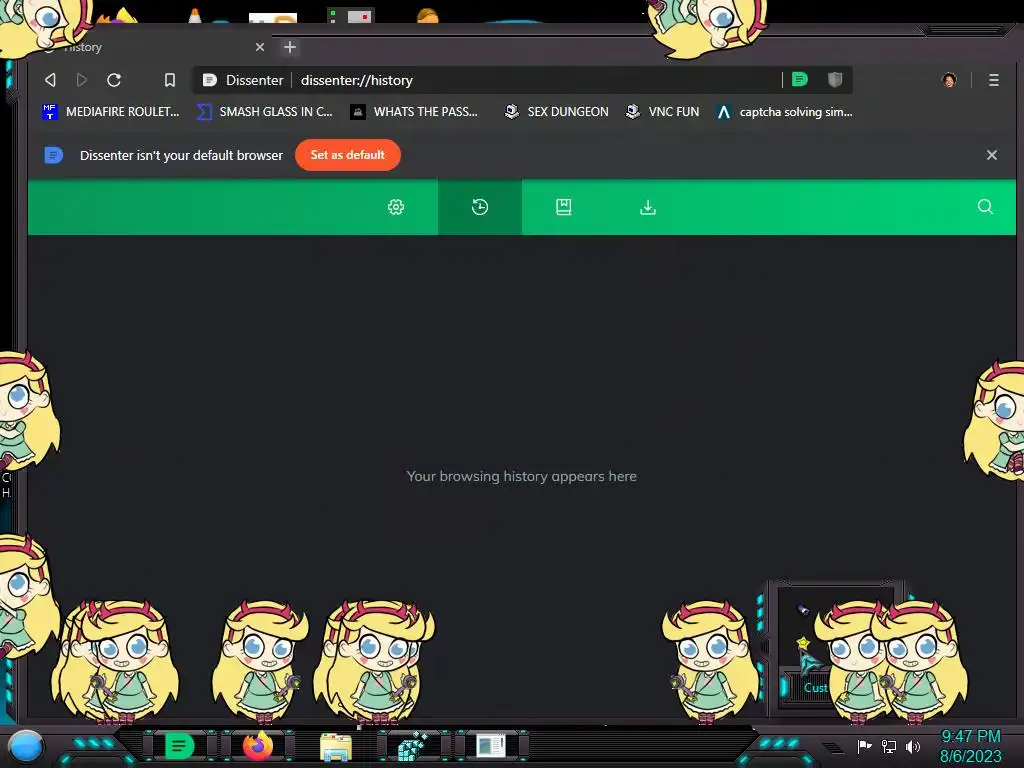Reload the history page
The height and width of the screenshot is (768, 1024).
[114, 80]
